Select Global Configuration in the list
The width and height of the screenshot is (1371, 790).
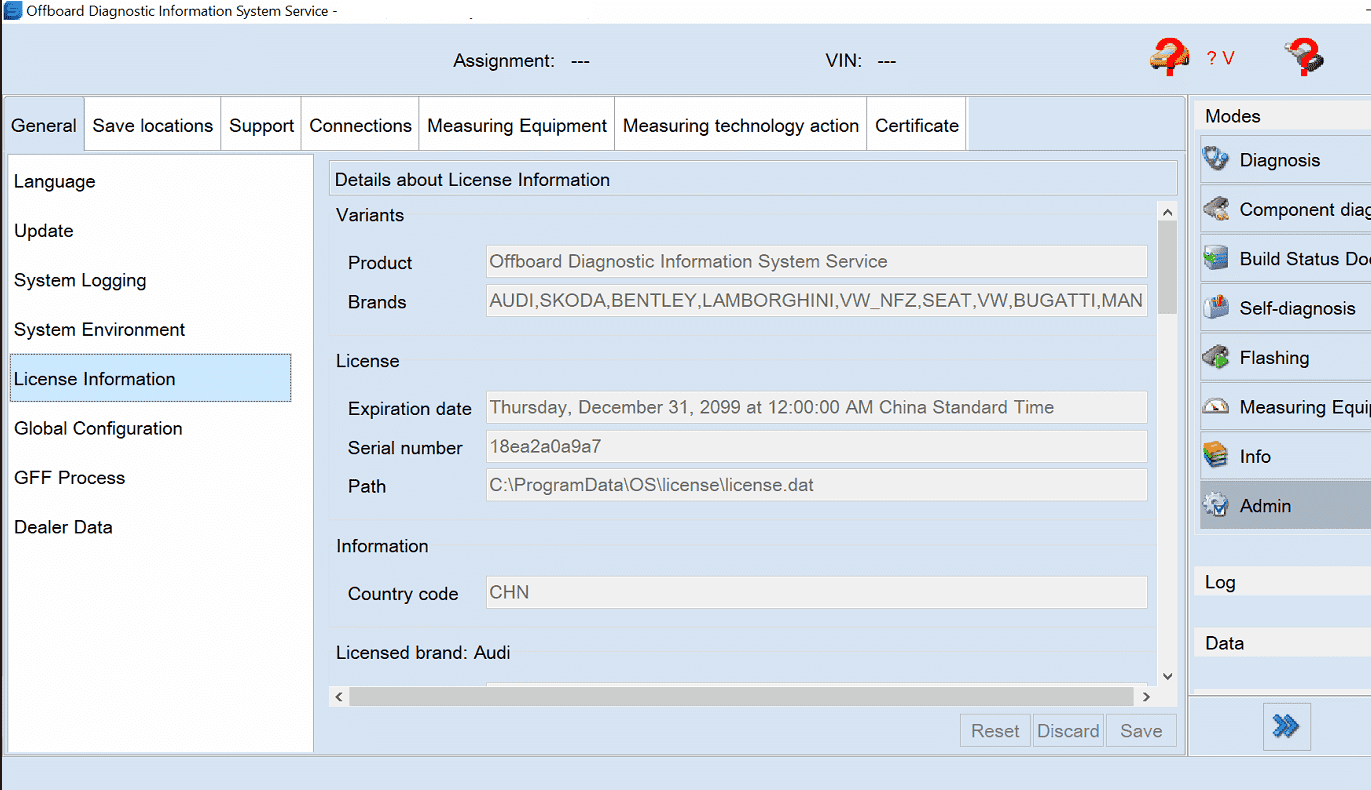tap(98, 428)
